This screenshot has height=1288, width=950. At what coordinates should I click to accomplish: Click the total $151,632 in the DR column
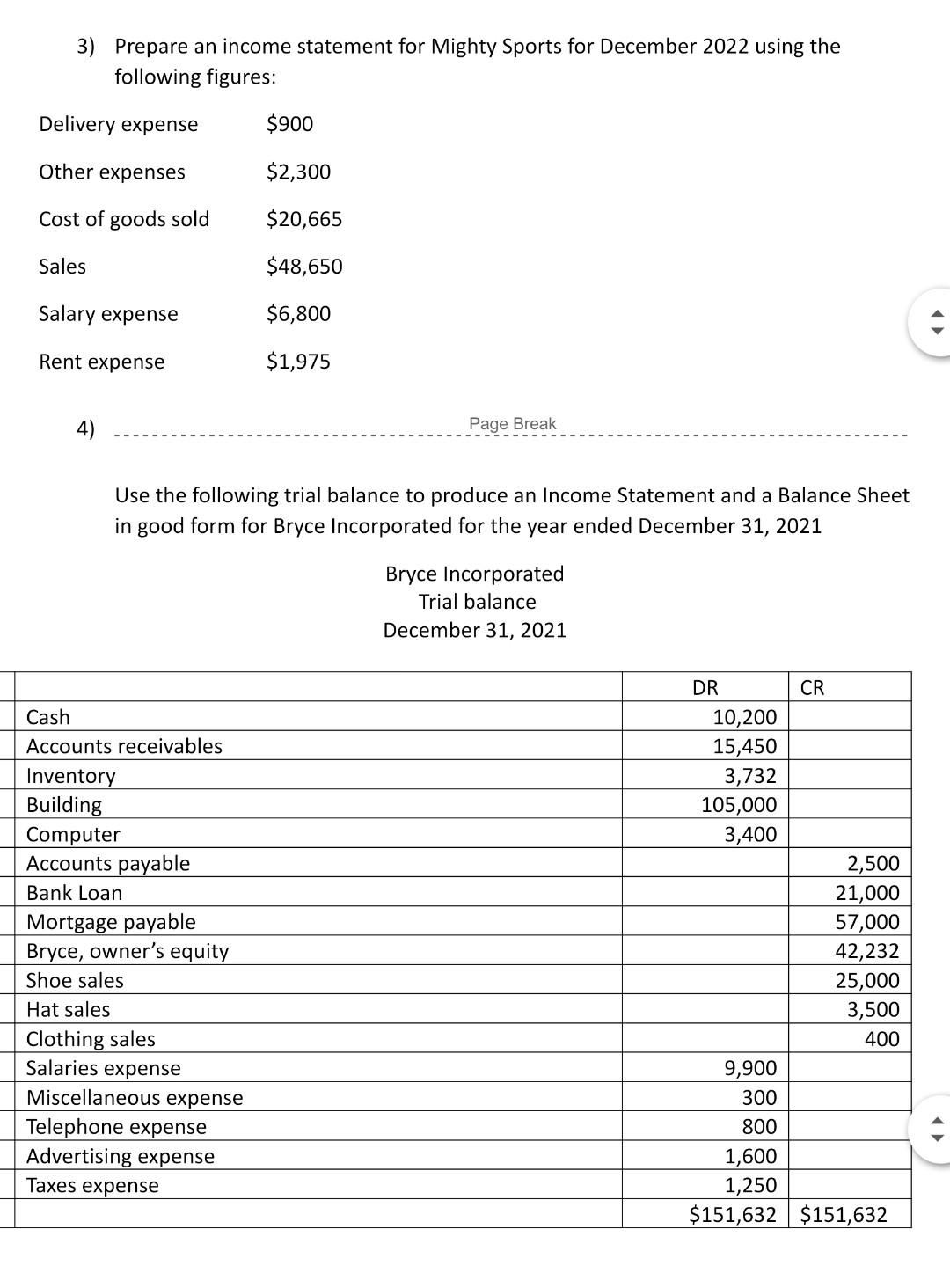pos(733,1214)
